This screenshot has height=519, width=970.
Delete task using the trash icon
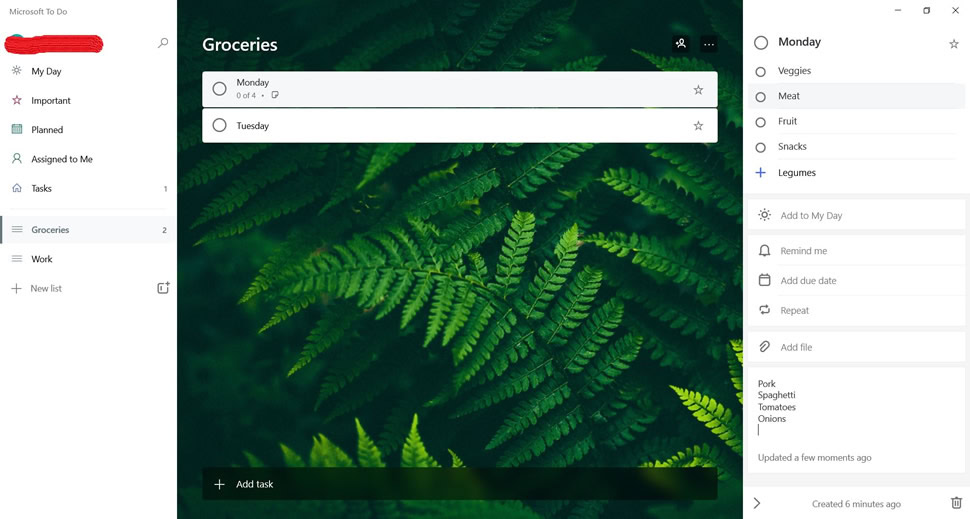coord(956,503)
